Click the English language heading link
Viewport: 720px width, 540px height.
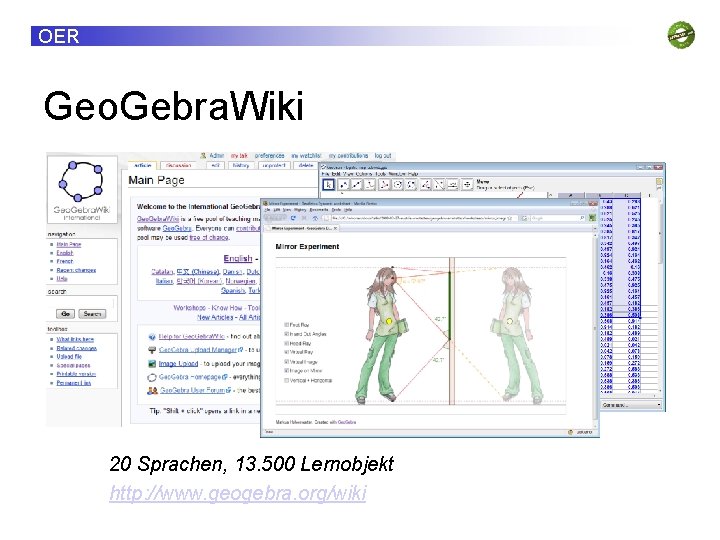(x=238, y=258)
